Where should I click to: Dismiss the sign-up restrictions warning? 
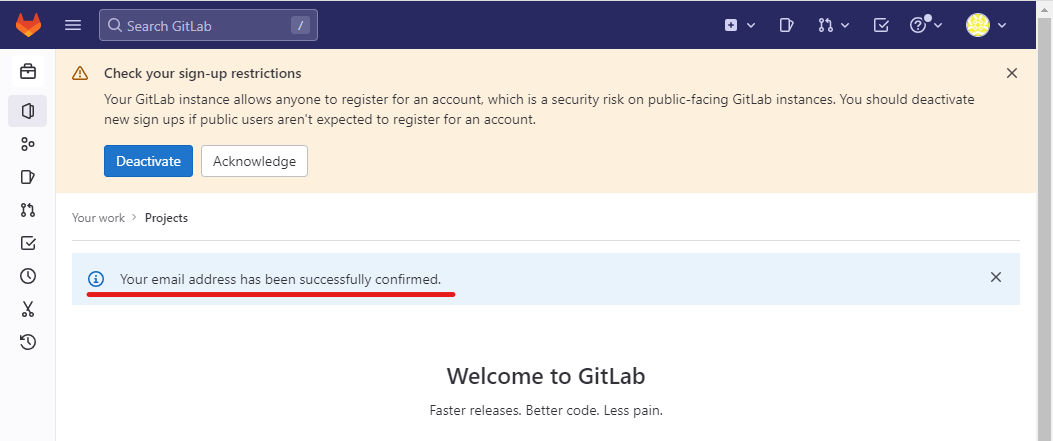(x=1012, y=73)
